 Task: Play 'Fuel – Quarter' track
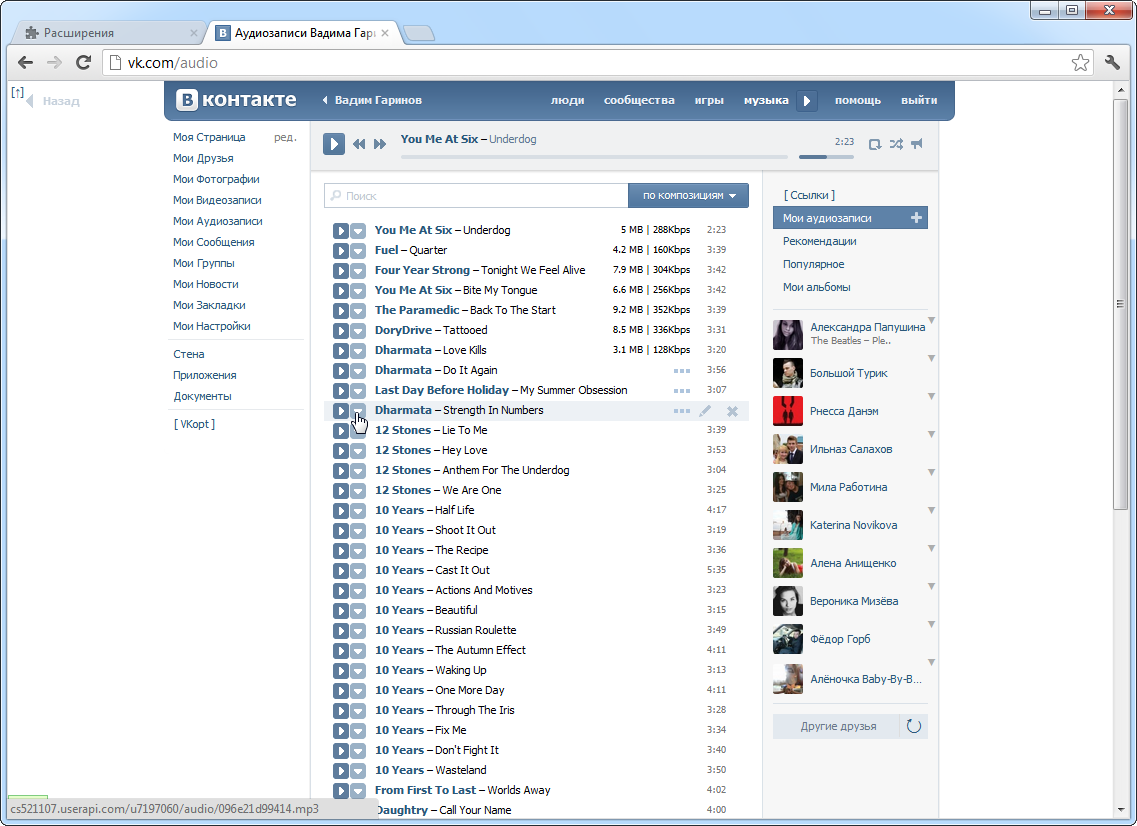coord(341,251)
